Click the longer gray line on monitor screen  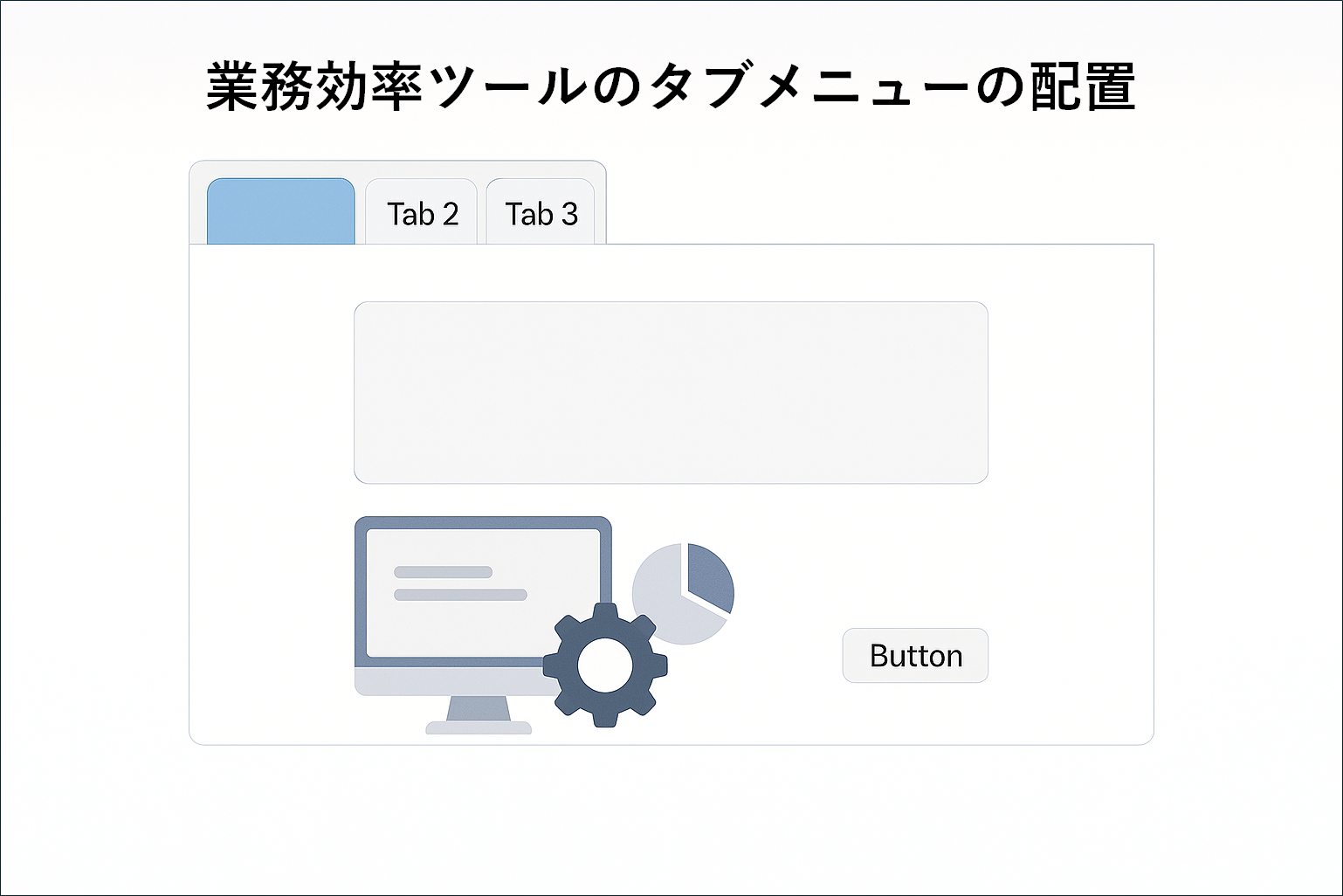[460, 595]
